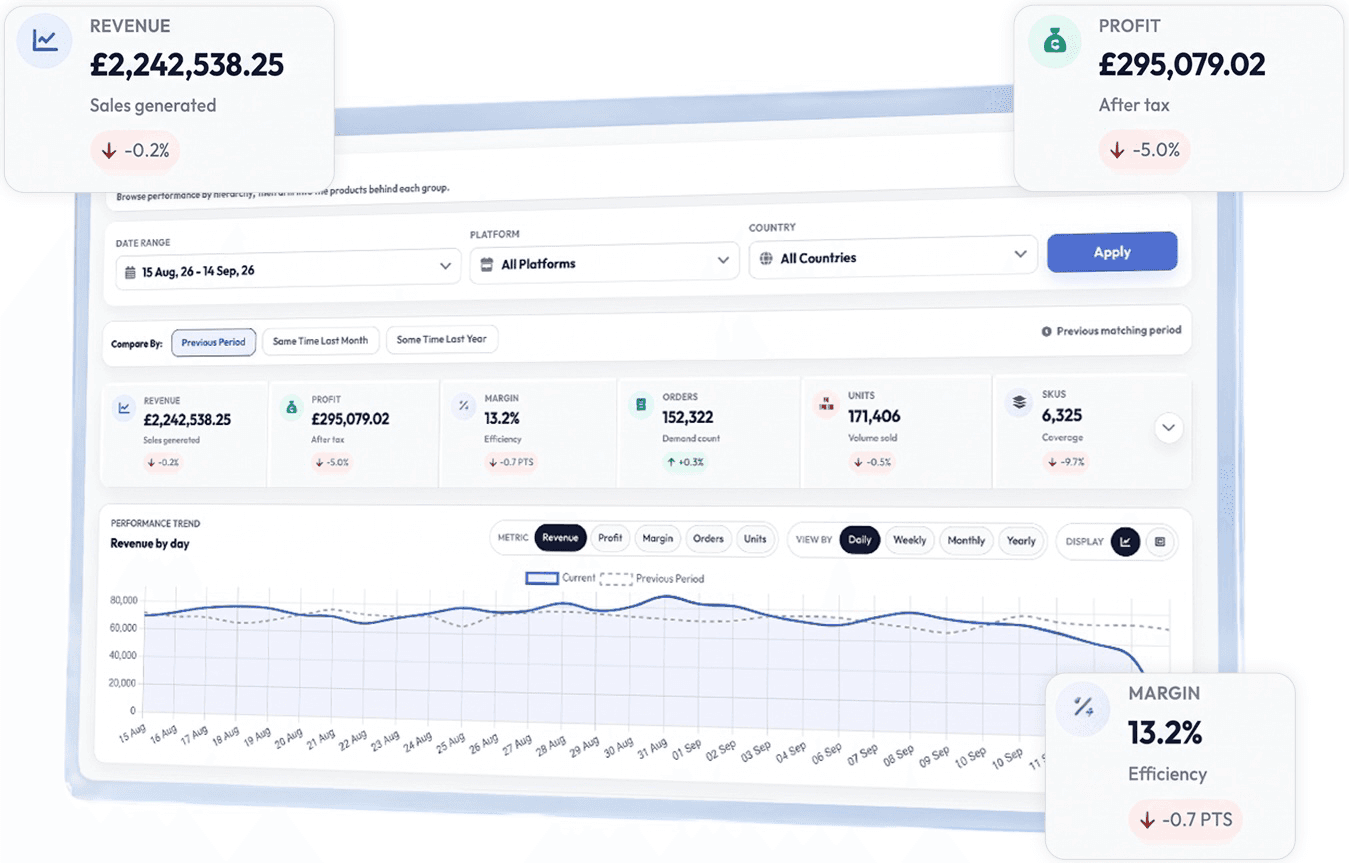
Task: Expand more stats with the chevron button
Action: point(1168,429)
